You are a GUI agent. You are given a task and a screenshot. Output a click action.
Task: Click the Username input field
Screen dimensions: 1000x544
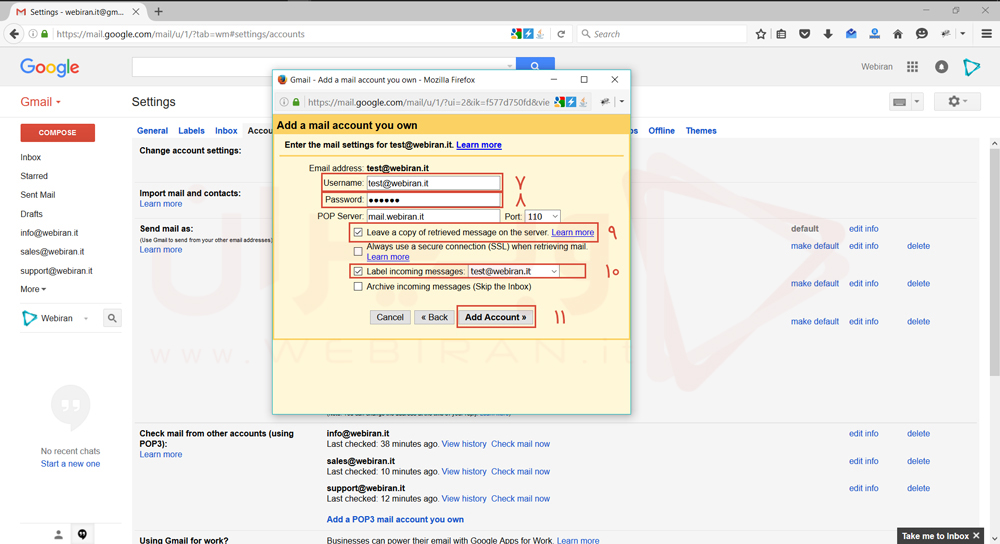(x=433, y=183)
